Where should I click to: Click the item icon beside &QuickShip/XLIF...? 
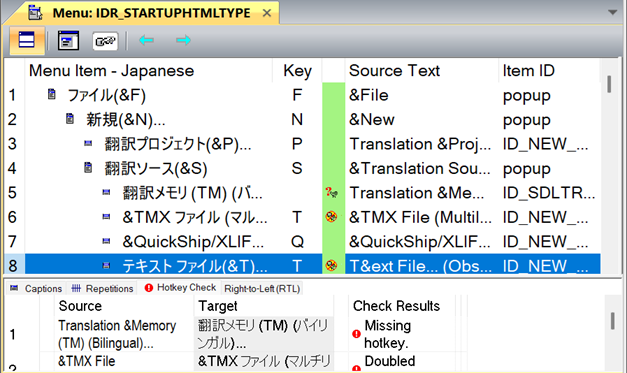coord(106,241)
